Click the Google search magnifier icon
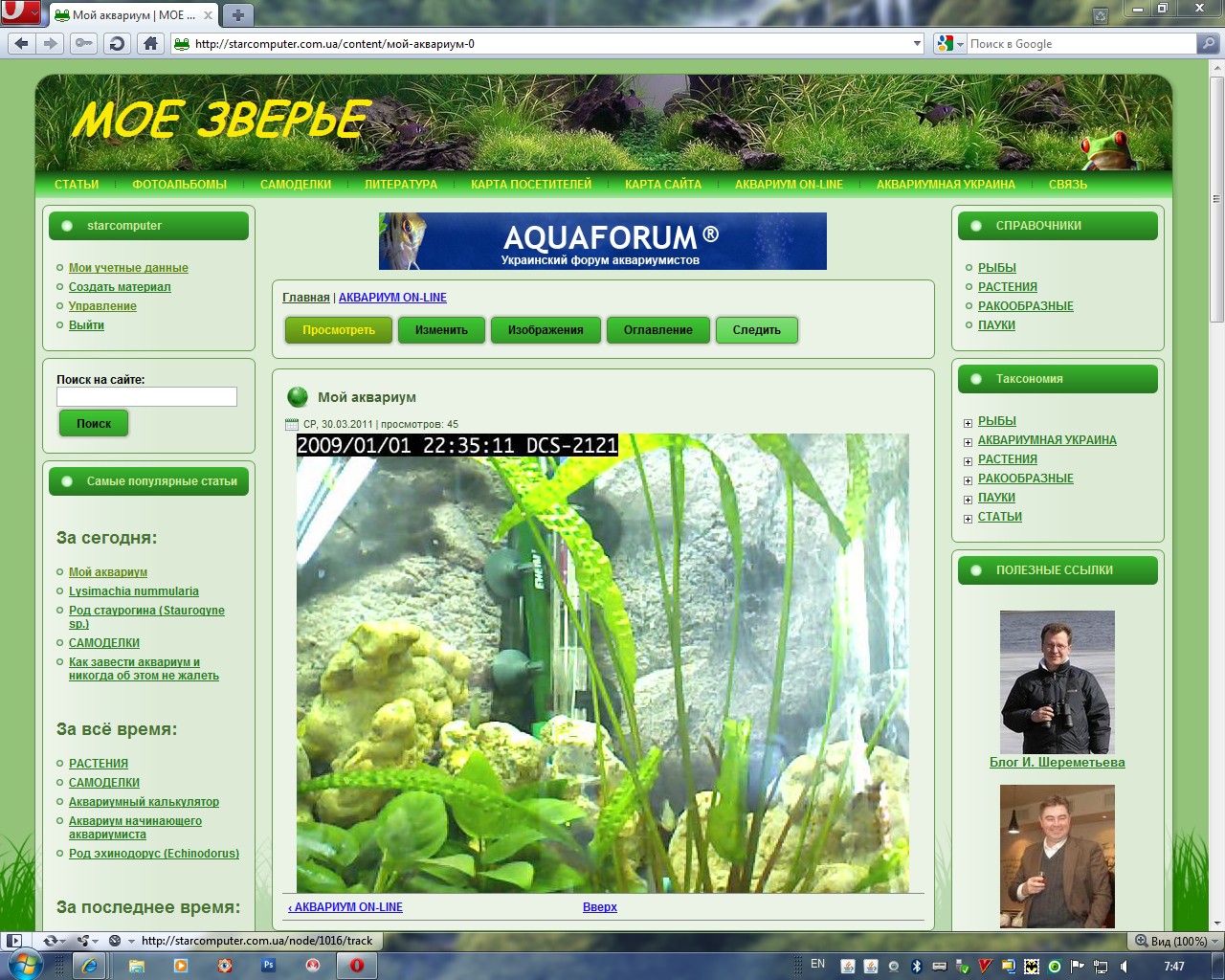The image size is (1225, 980). (1209, 43)
